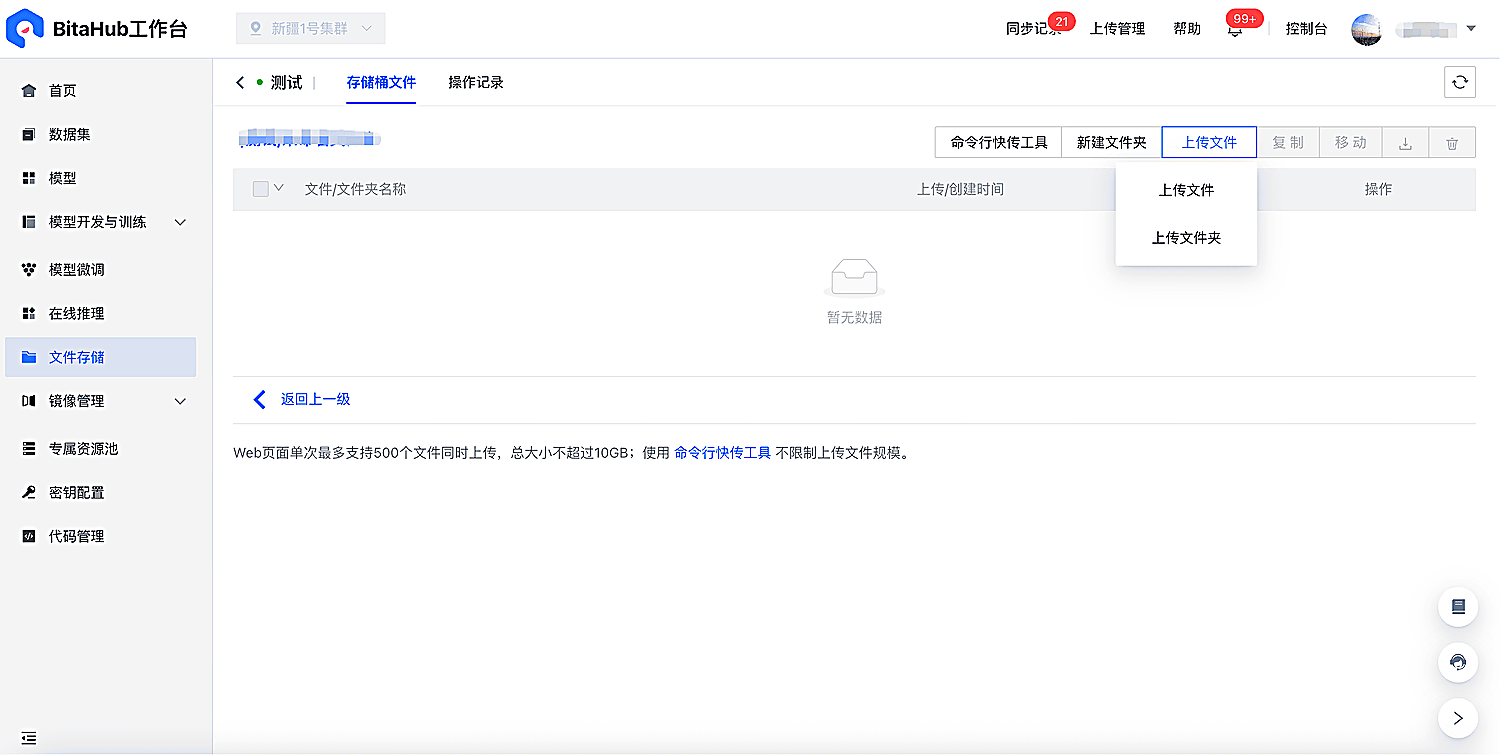Screen dimensions: 1500x755
Task: Click the download icon in toolbar
Action: (x=1405, y=143)
